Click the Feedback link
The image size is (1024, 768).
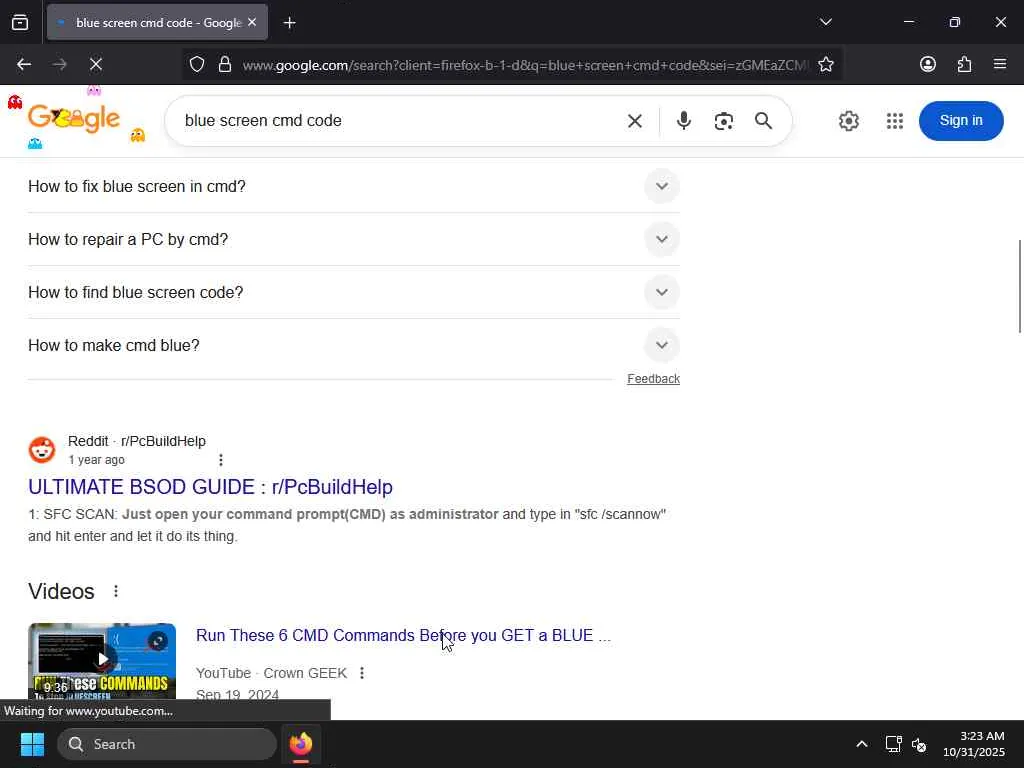pos(653,379)
